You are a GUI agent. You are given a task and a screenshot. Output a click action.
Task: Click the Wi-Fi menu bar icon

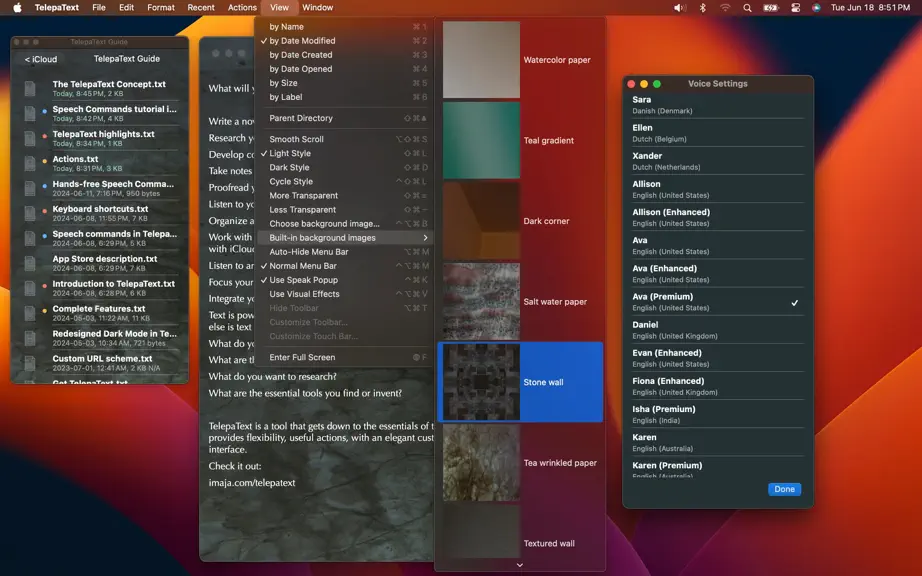tap(725, 8)
